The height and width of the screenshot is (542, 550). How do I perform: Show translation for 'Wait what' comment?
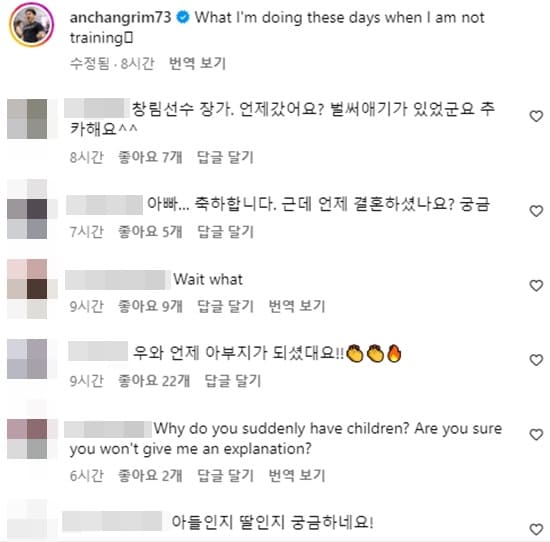[x=297, y=306]
